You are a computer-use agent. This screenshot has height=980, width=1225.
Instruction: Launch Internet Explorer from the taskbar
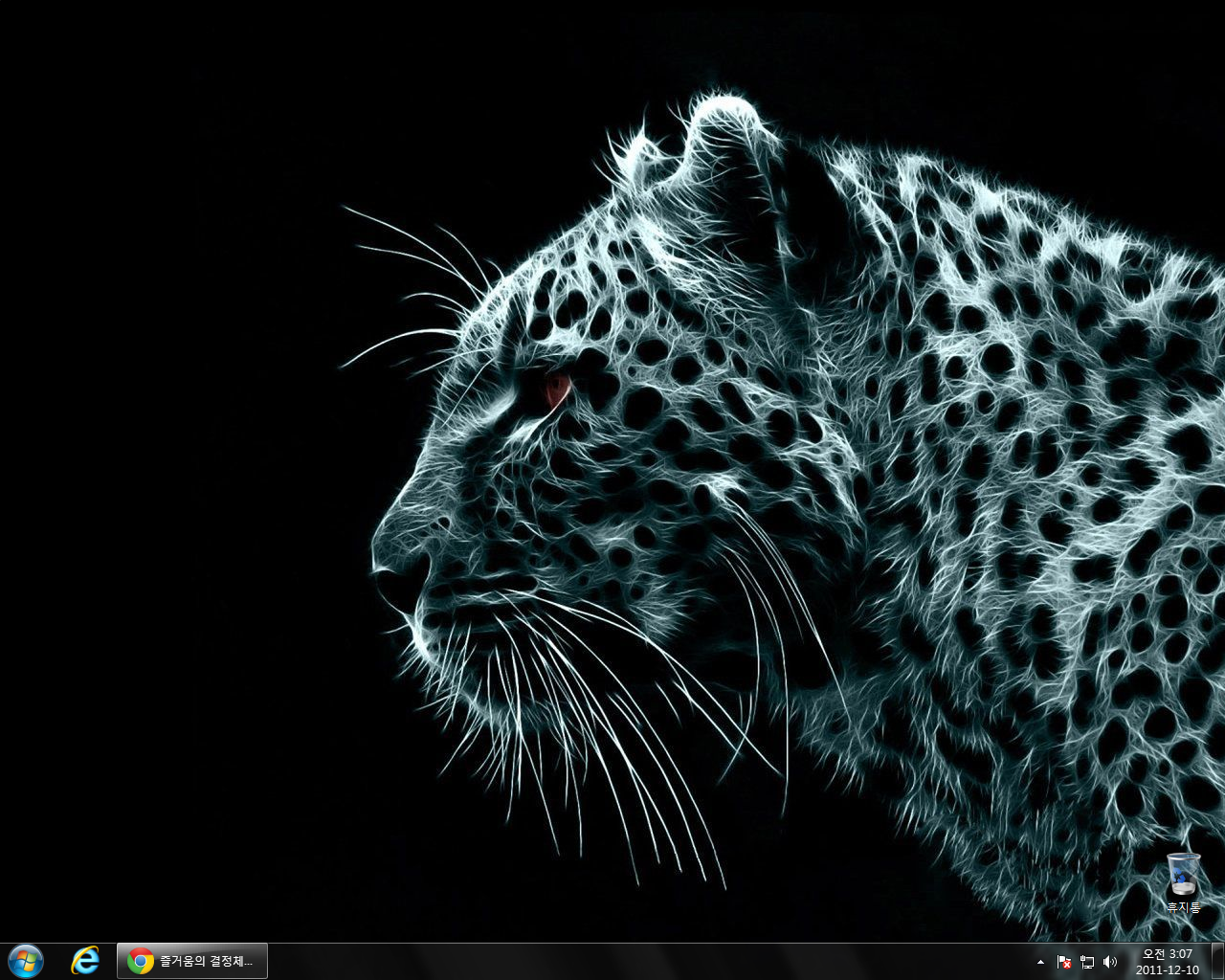85,961
